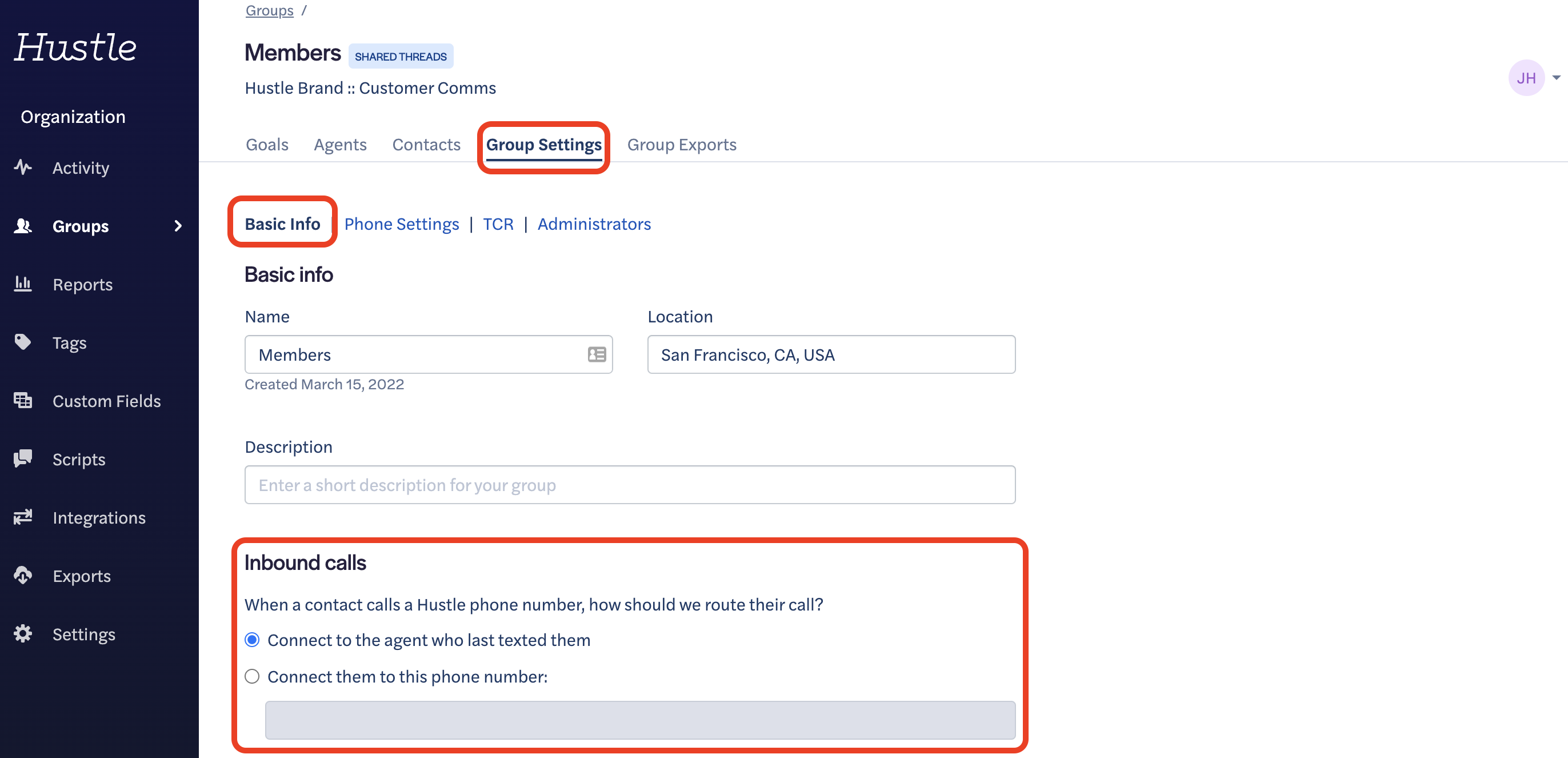Screen dimensions: 1568x758
Task: Switch to the Group Exports tab
Action: 682,145
